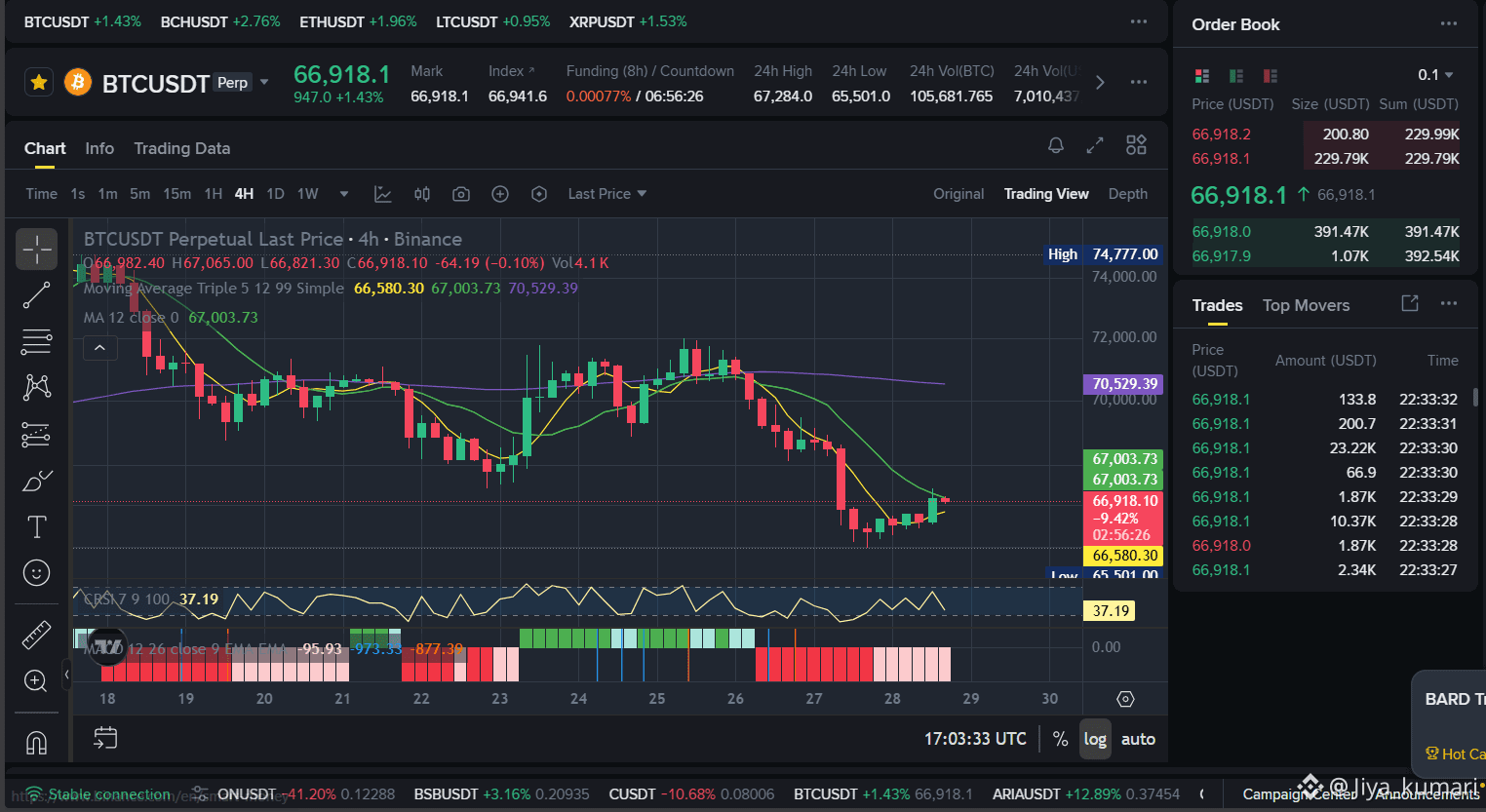Viewport: 1486px width, 812px height.
Task: Select the crosshair cursor tool
Action: pos(36,250)
